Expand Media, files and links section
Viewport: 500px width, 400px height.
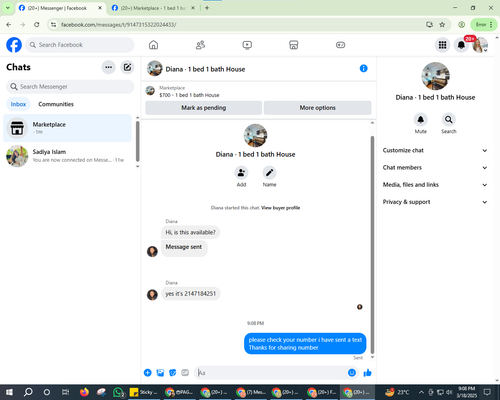(x=435, y=185)
